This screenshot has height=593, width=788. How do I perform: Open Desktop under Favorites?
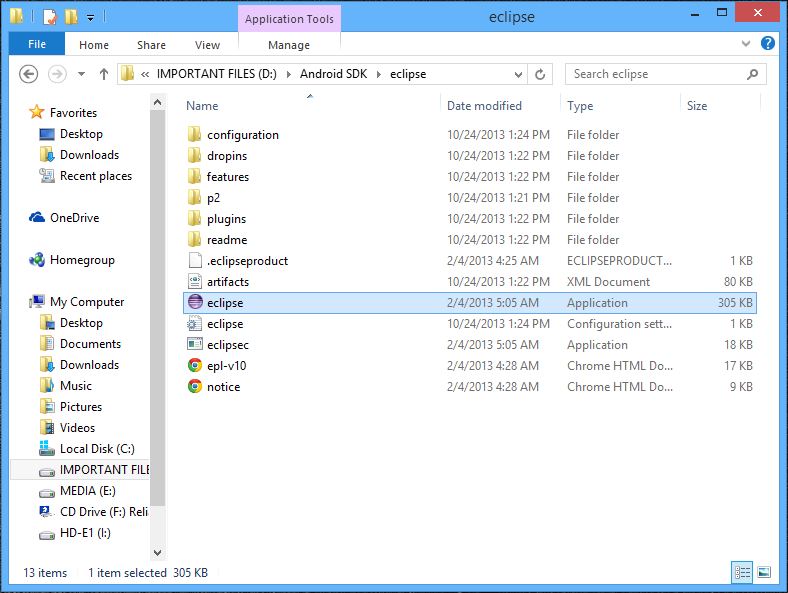tap(81, 134)
